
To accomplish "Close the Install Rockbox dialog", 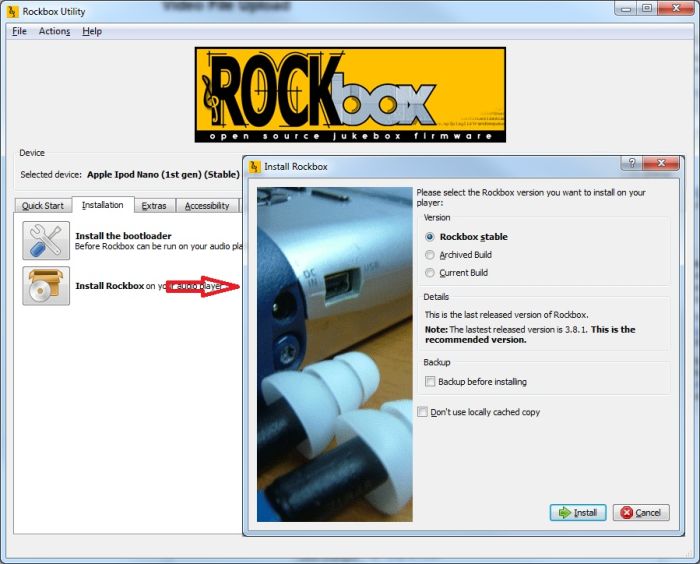I will point(662,163).
